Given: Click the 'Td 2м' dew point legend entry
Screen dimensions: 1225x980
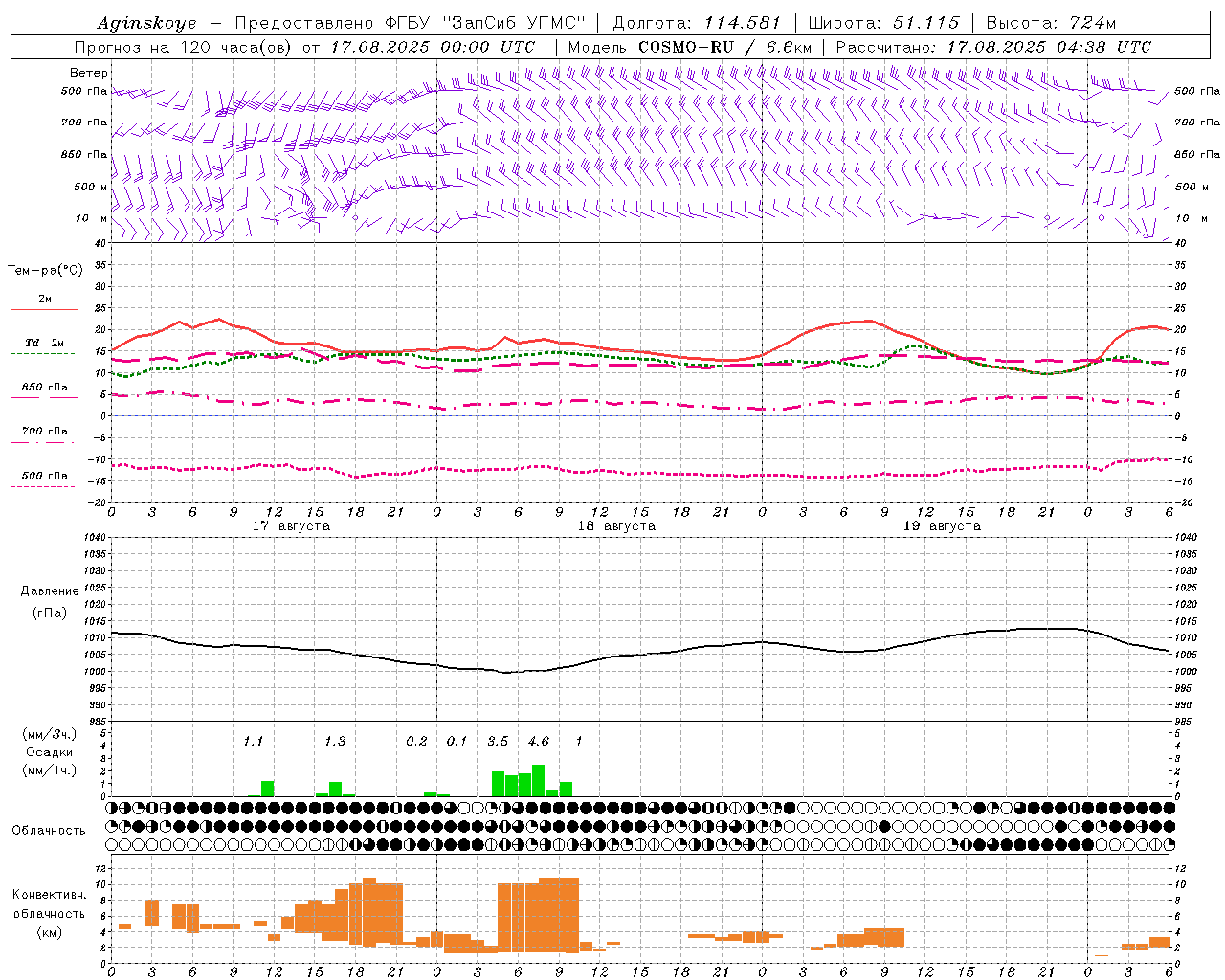Looking at the screenshot, I should 45,343.
